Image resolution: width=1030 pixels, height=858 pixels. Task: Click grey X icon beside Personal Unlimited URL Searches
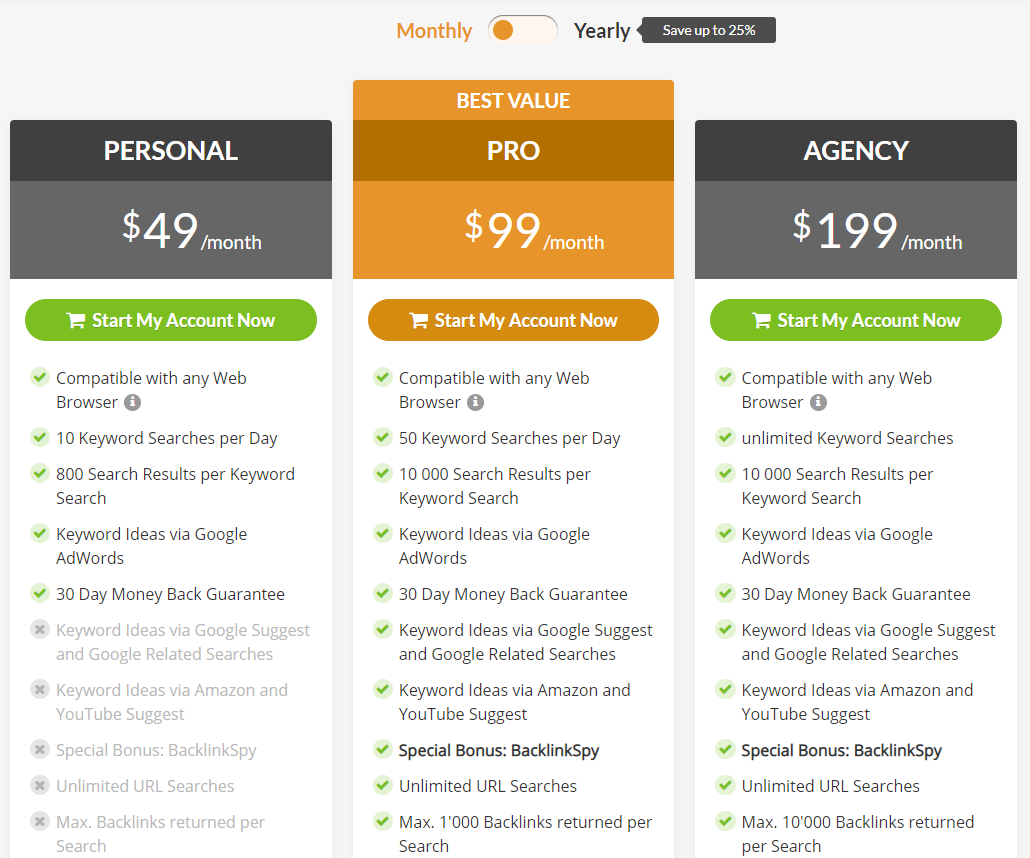pos(40,785)
